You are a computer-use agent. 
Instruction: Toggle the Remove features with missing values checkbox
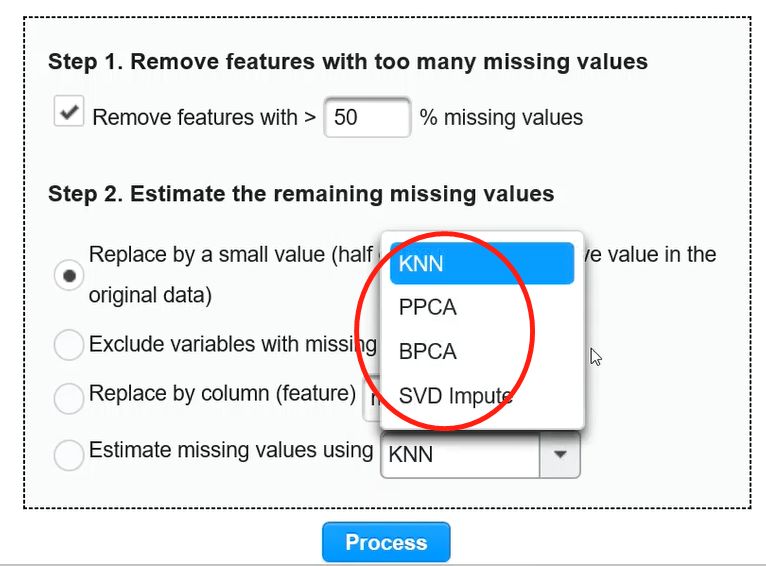pyautogui.click(x=69, y=111)
